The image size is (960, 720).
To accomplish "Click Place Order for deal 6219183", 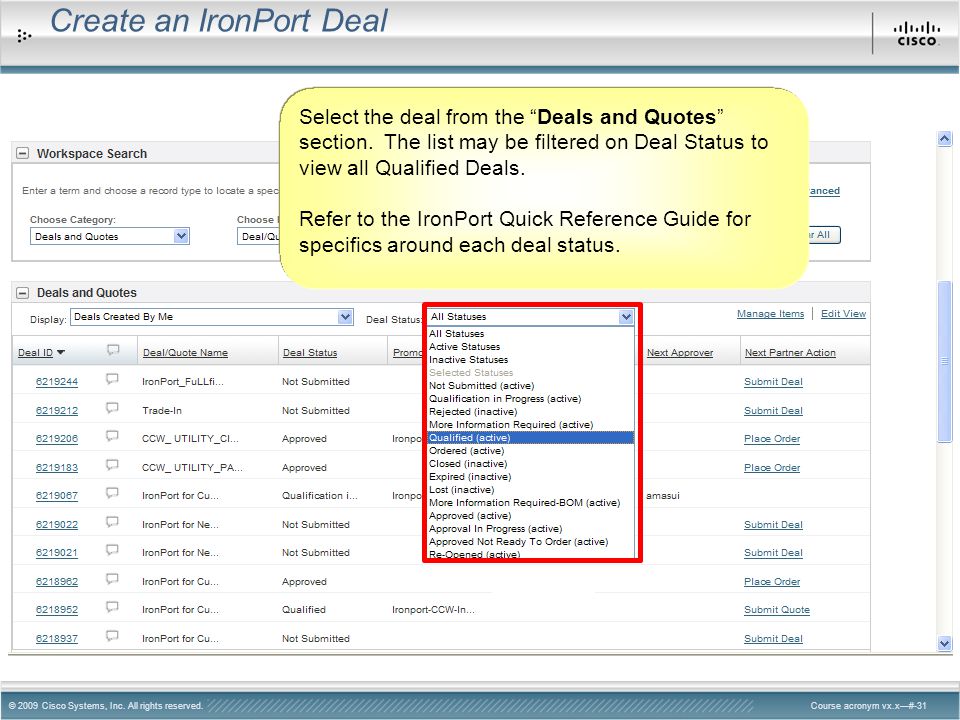I will [772, 467].
